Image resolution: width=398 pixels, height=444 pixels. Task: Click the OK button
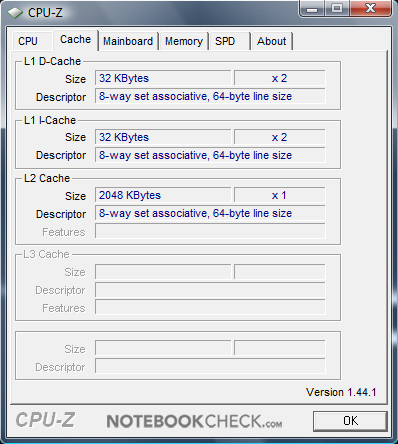350,421
